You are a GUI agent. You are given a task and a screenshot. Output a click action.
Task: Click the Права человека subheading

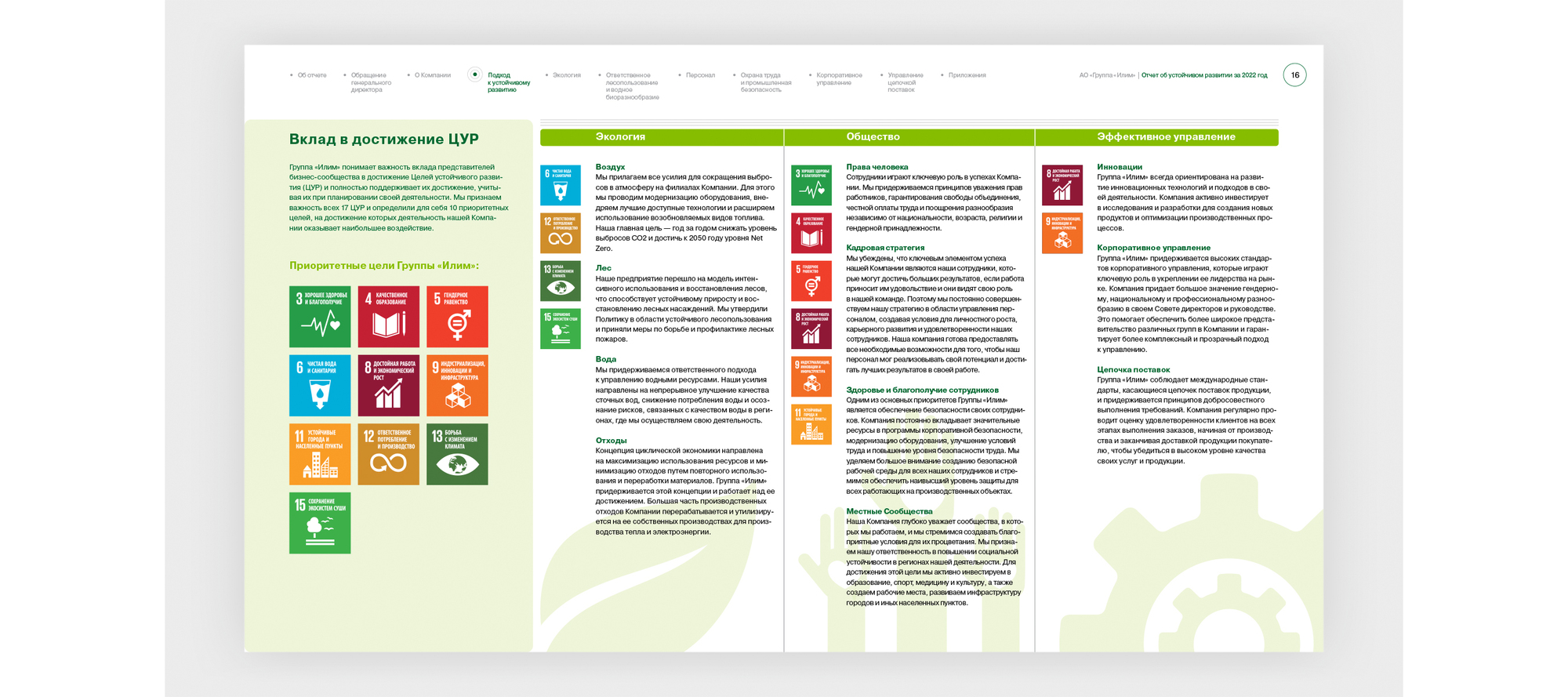(x=877, y=167)
